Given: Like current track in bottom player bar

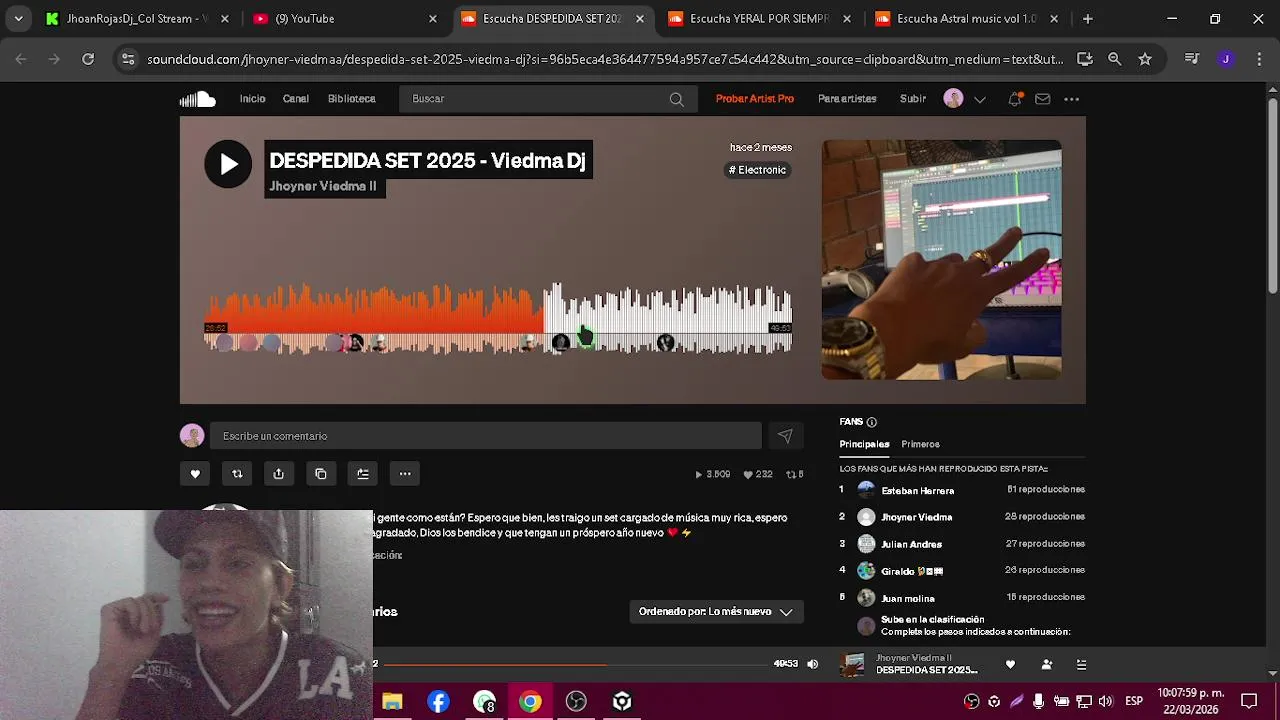Looking at the screenshot, I should [1010, 665].
